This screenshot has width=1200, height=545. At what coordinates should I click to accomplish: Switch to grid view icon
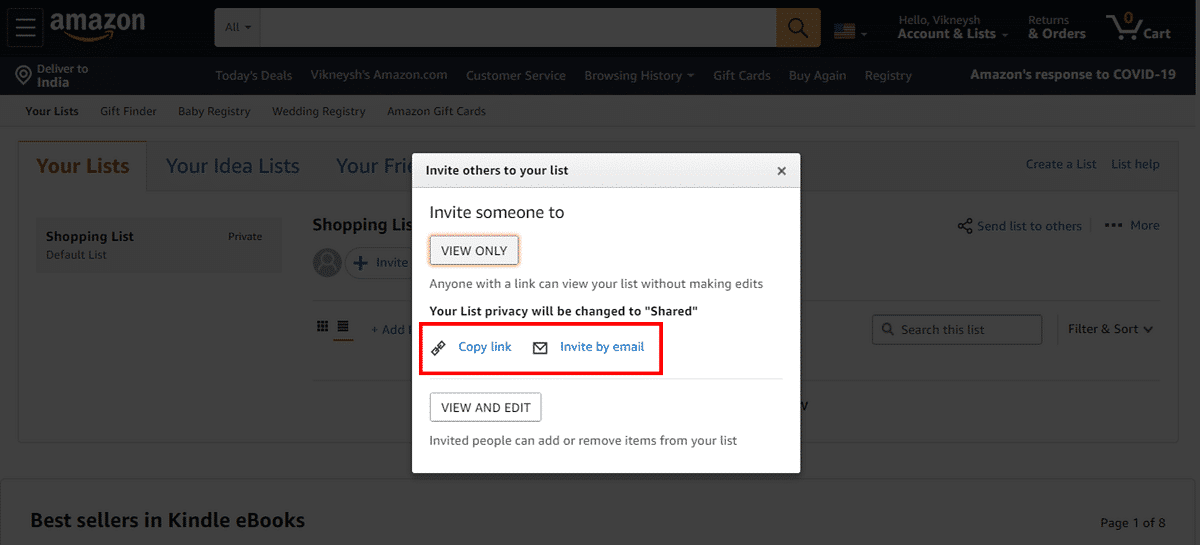pos(322,326)
